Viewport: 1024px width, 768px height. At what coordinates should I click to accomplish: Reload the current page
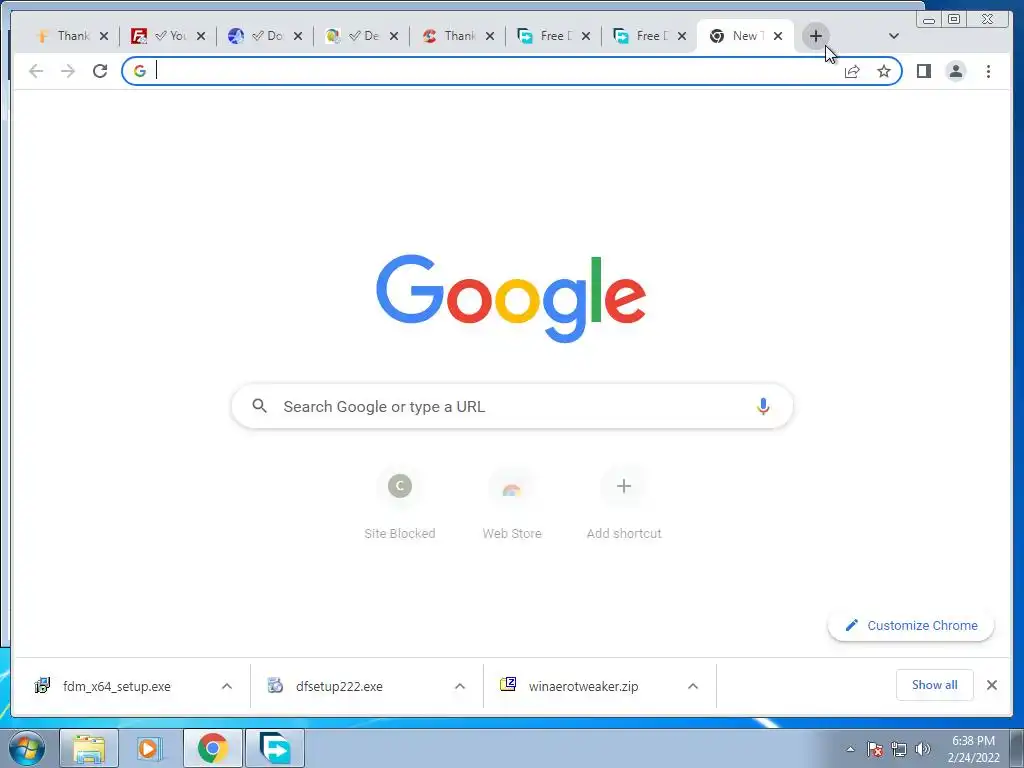100,71
